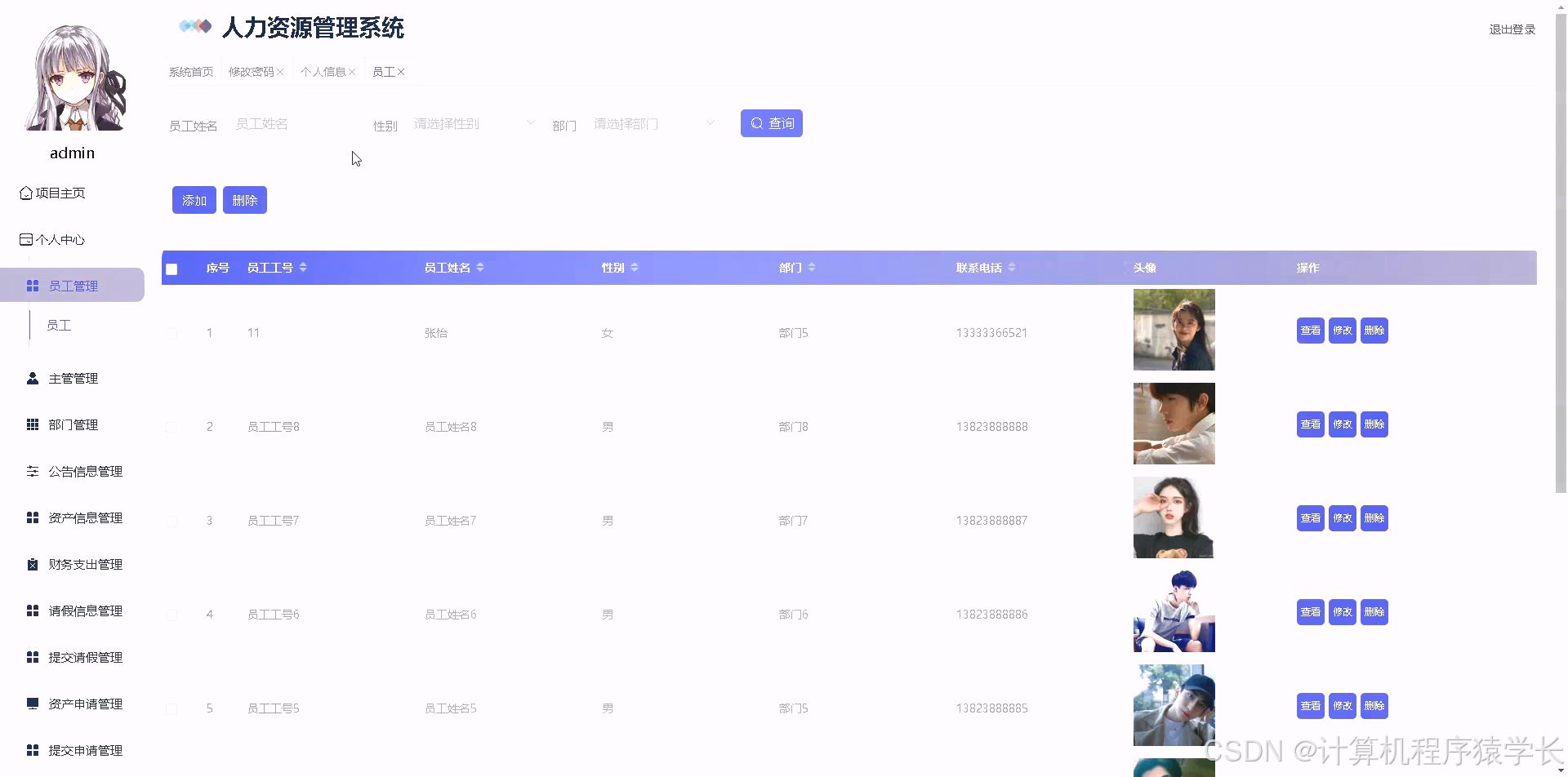The image size is (1568, 777).
Task: Click the 主管管理 person icon
Action: click(32, 377)
